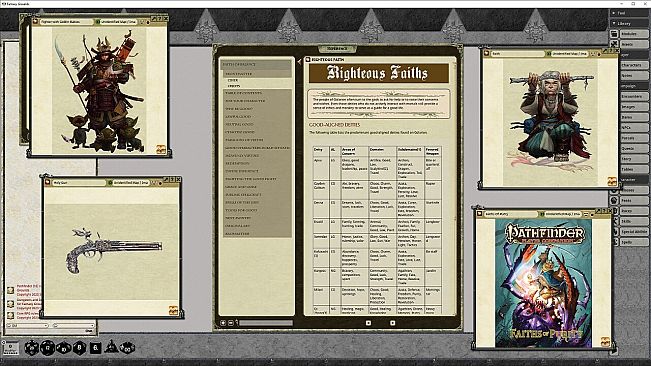Open the Items list
The image size is (651, 366).
coord(634,117)
